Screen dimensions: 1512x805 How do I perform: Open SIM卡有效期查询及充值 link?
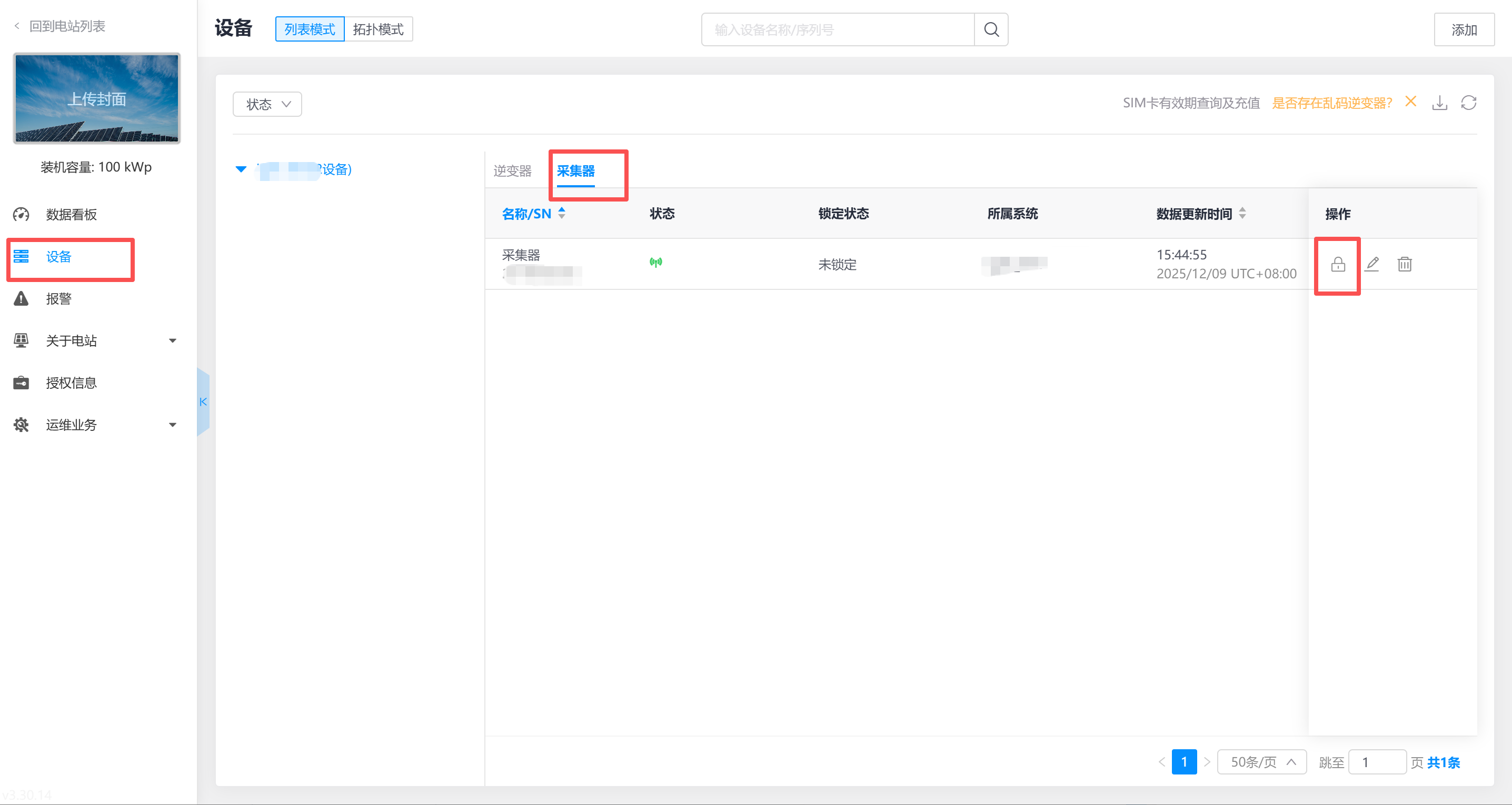(1191, 103)
